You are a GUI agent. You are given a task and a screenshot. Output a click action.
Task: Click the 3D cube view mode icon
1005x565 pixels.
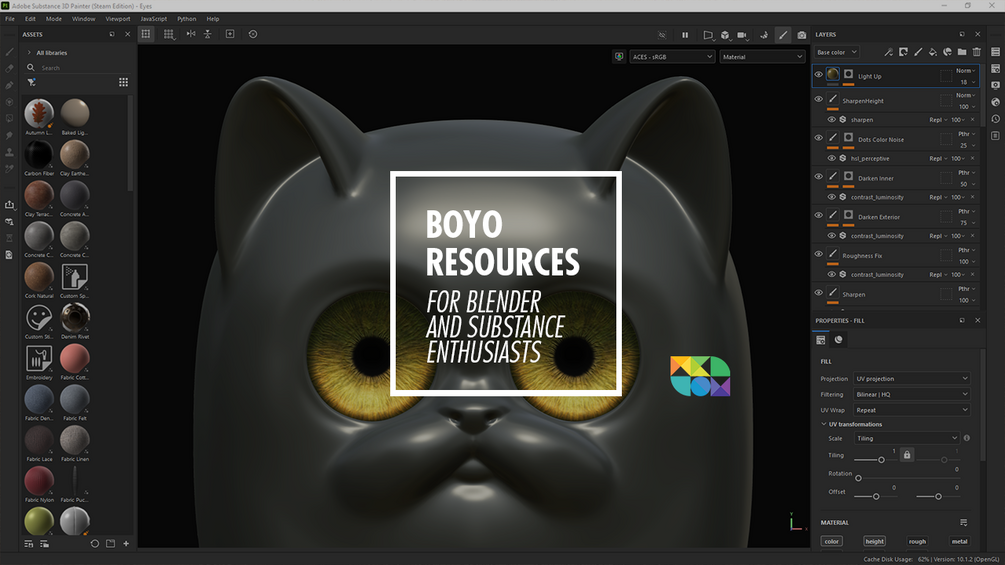[x=725, y=35]
